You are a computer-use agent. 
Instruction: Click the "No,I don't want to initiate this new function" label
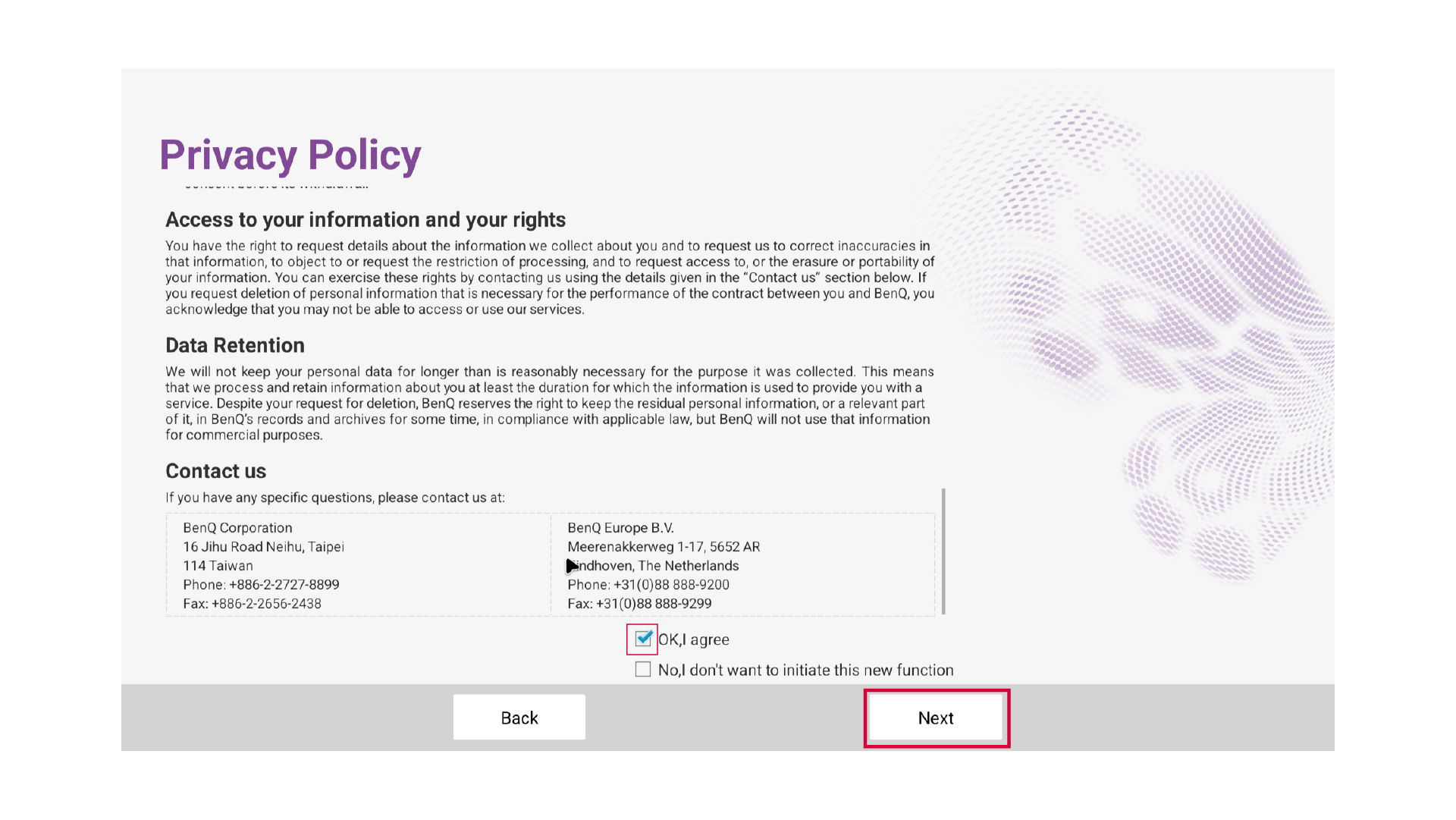(805, 670)
